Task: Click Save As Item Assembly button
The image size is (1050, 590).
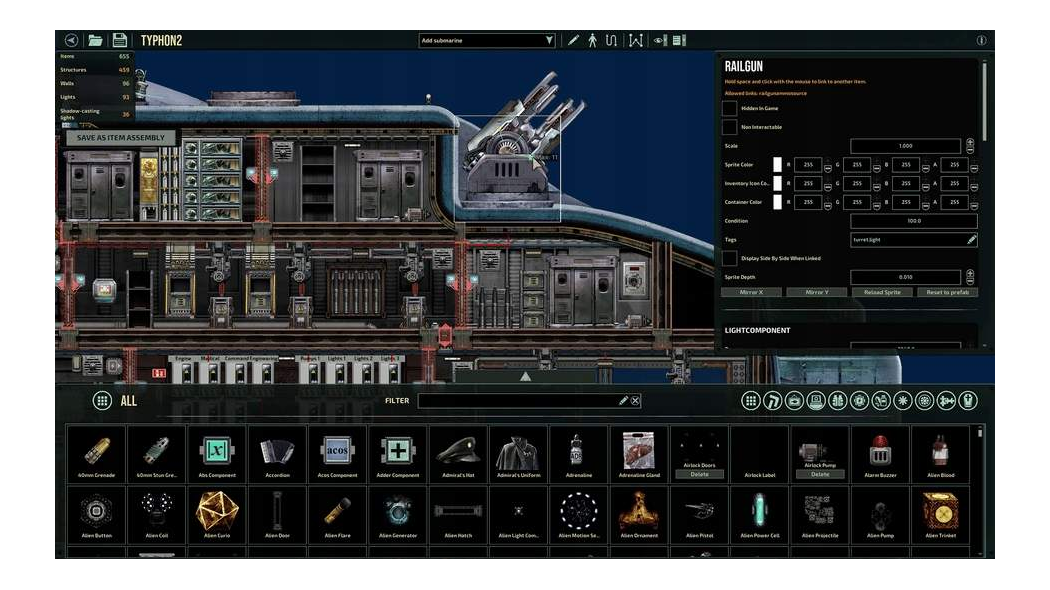Action: pyautogui.click(x=121, y=137)
